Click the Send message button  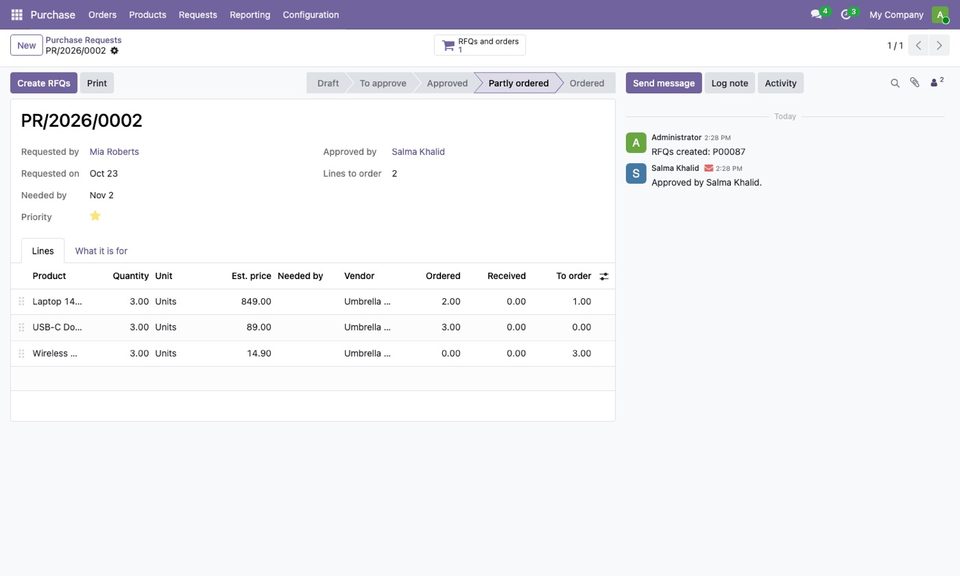click(x=664, y=83)
